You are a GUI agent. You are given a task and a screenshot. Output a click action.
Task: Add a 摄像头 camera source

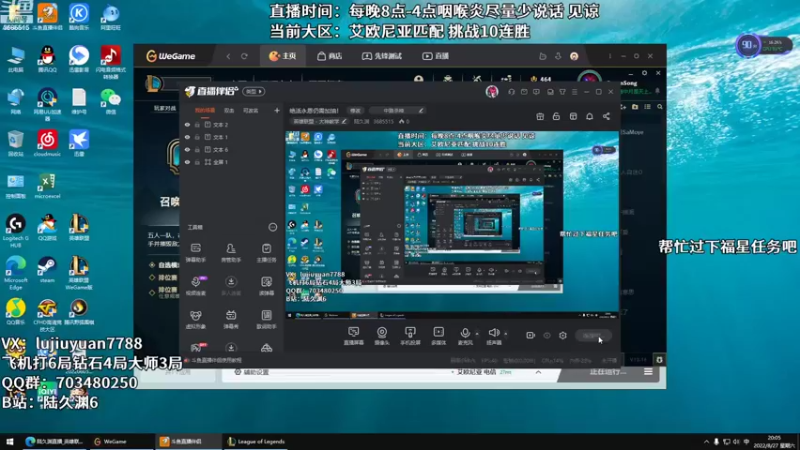click(382, 336)
